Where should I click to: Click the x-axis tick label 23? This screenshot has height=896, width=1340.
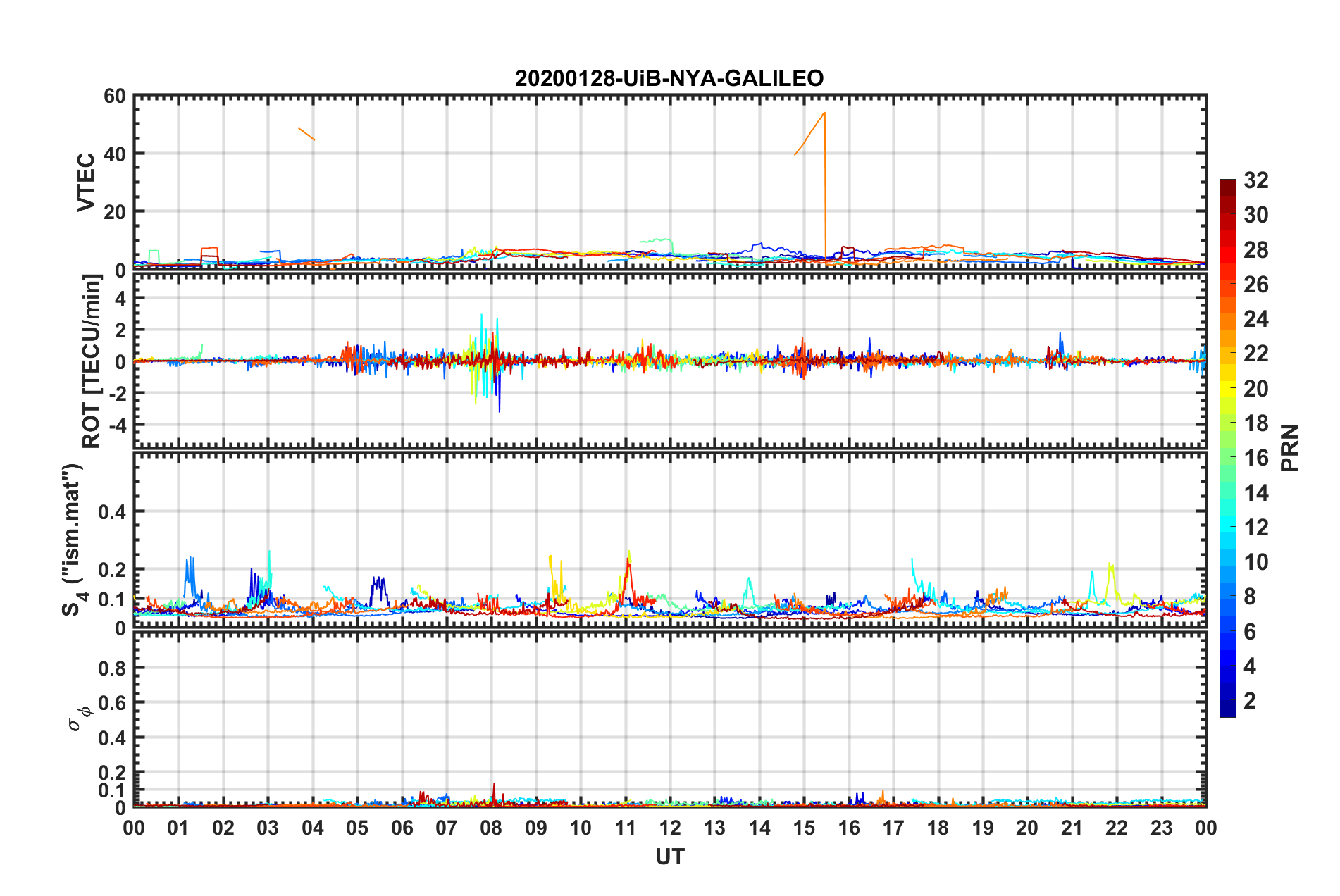pyautogui.click(x=1161, y=828)
